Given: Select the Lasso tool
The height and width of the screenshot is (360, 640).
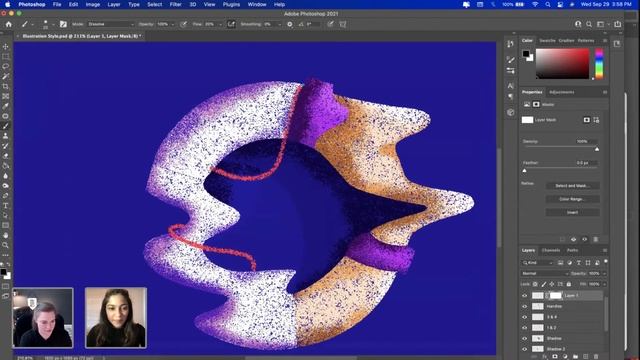Looking at the screenshot, I should pos(6,66).
